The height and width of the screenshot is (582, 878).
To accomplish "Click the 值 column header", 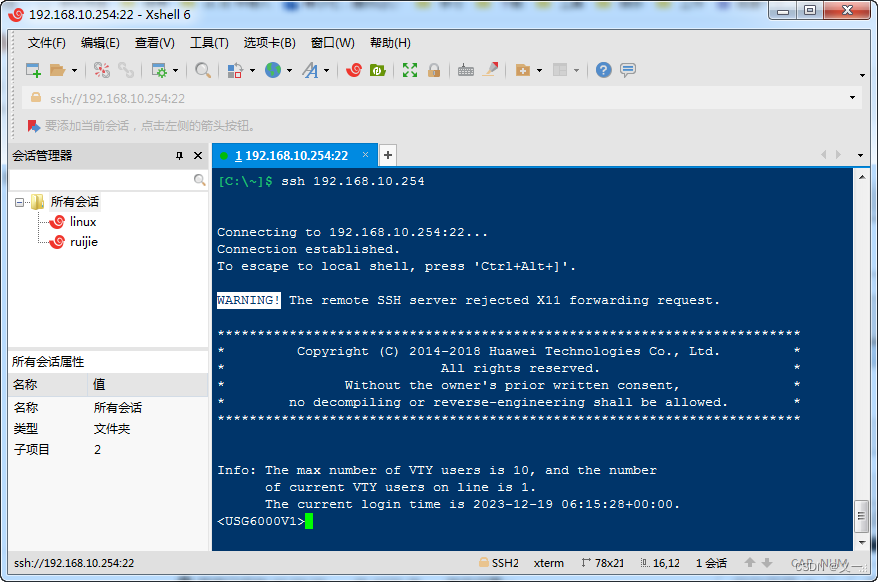I will click(x=148, y=384).
